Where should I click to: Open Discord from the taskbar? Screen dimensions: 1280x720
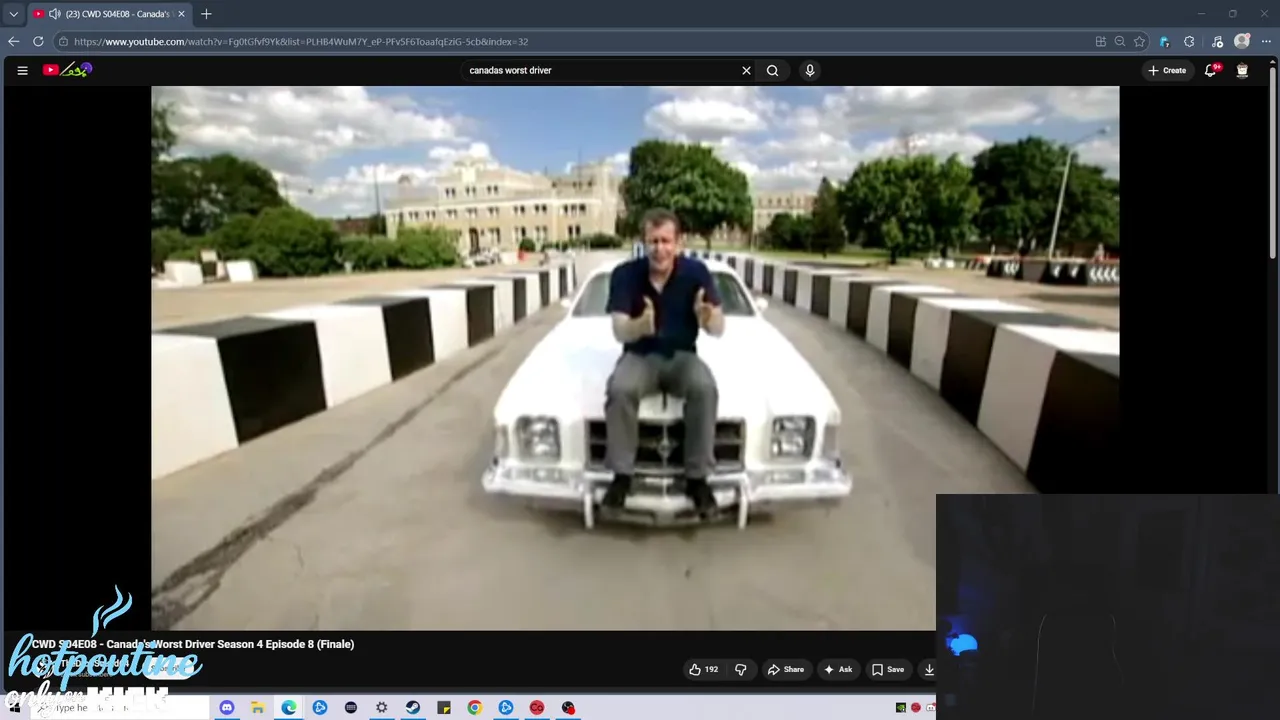(x=227, y=707)
